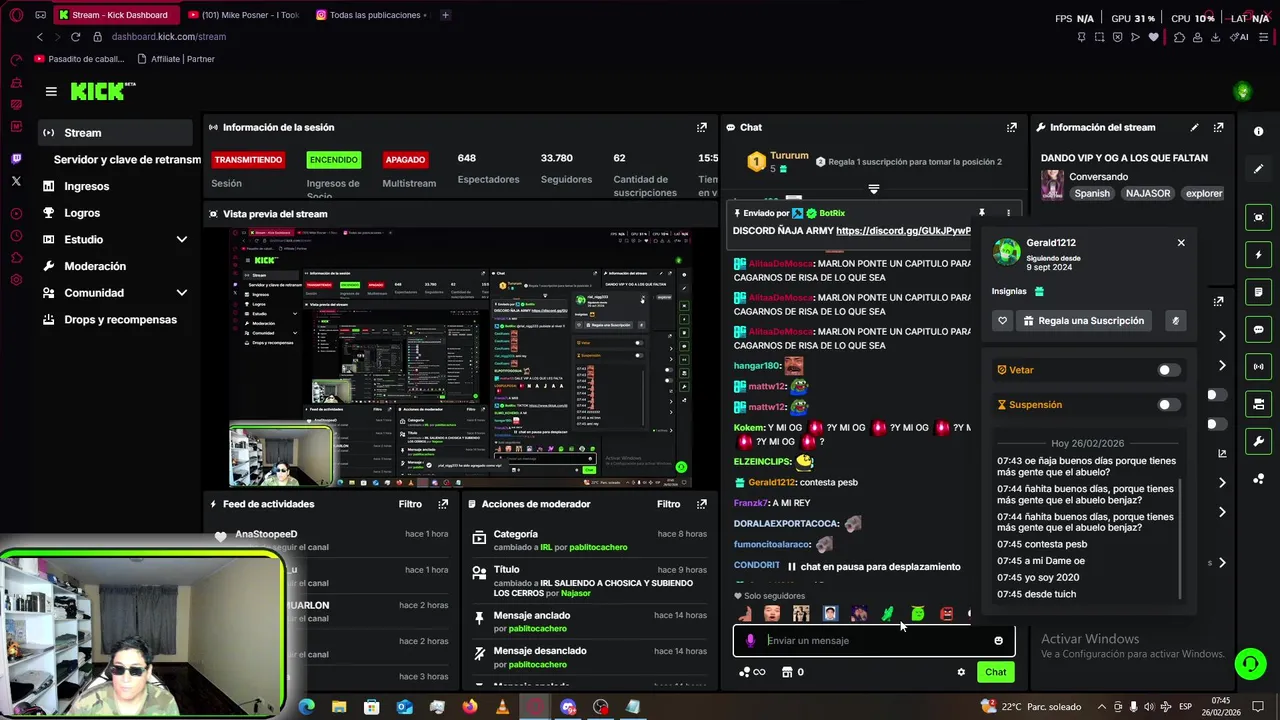Pop out the Chat panel
Screen dimensions: 1280x720
click(1012, 127)
